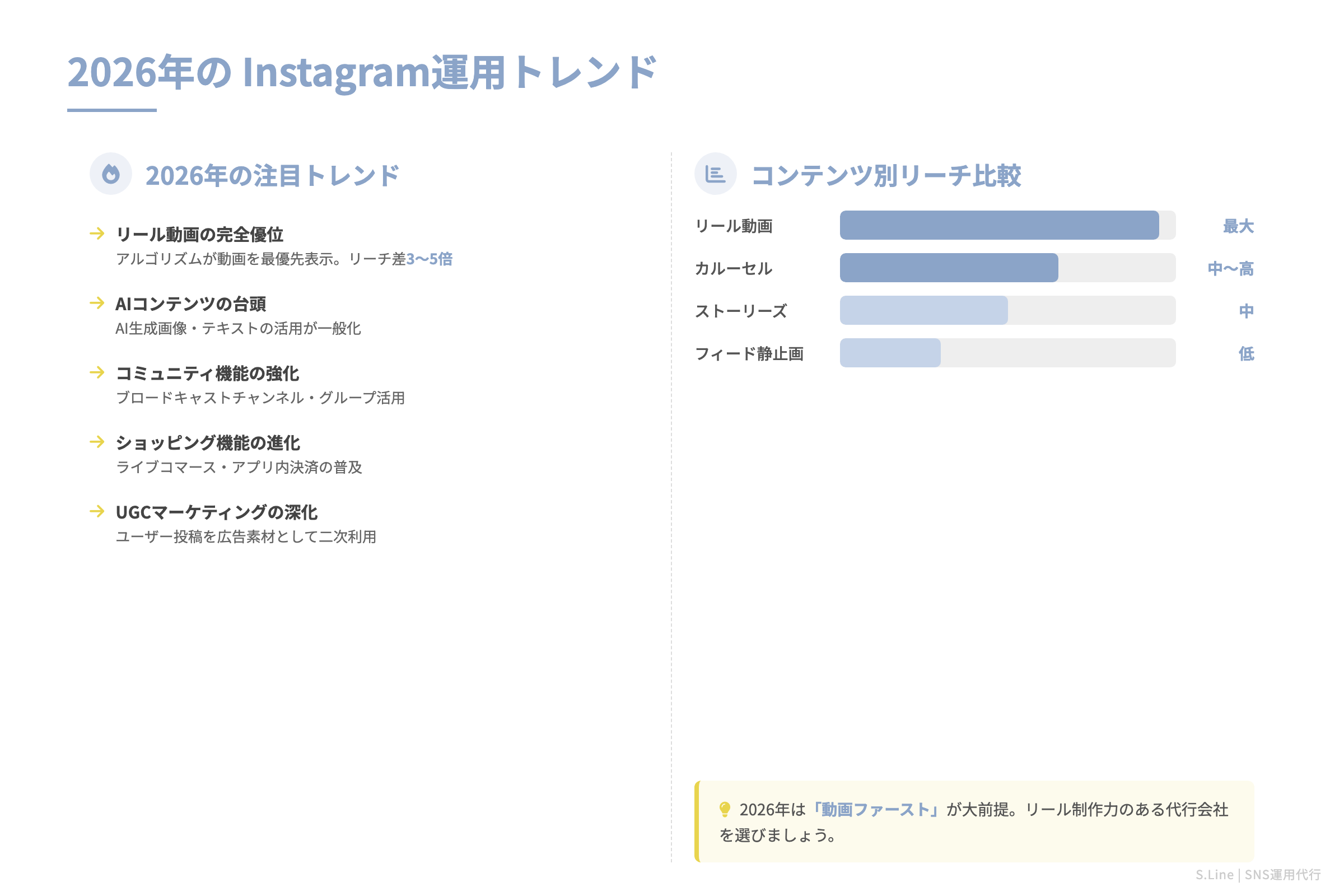Click the highlighted 3〜5倍 text
This screenshot has height=896, width=1344.
(429, 259)
